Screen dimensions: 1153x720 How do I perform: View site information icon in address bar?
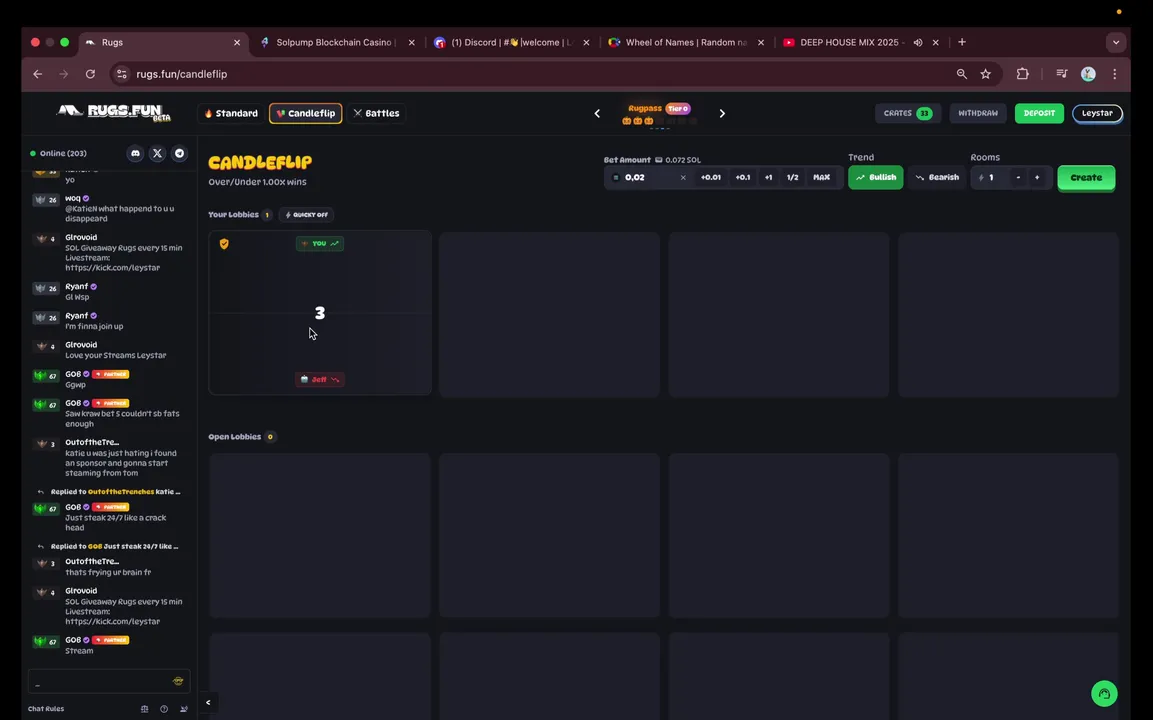(x=122, y=74)
